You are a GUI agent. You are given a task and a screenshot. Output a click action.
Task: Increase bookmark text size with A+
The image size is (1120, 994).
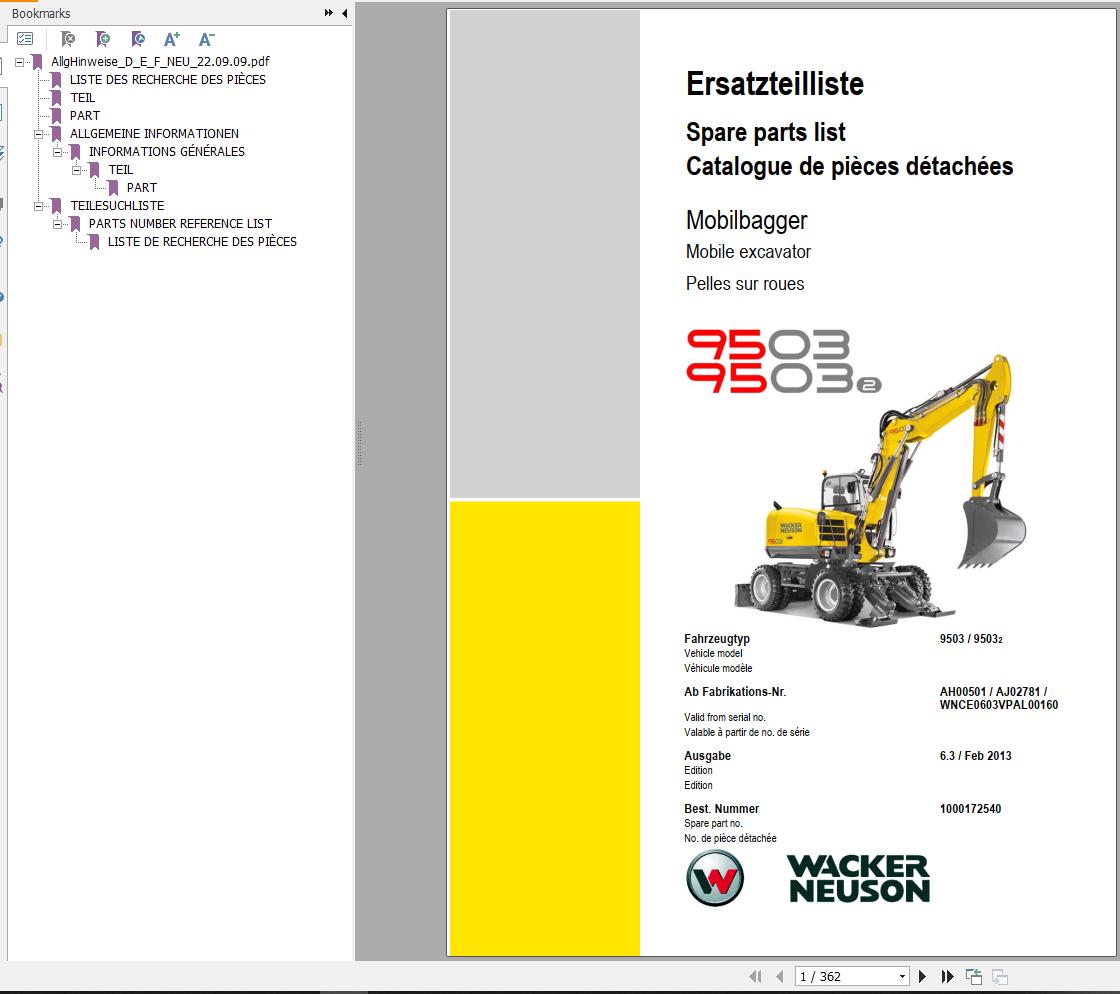point(172,39)
